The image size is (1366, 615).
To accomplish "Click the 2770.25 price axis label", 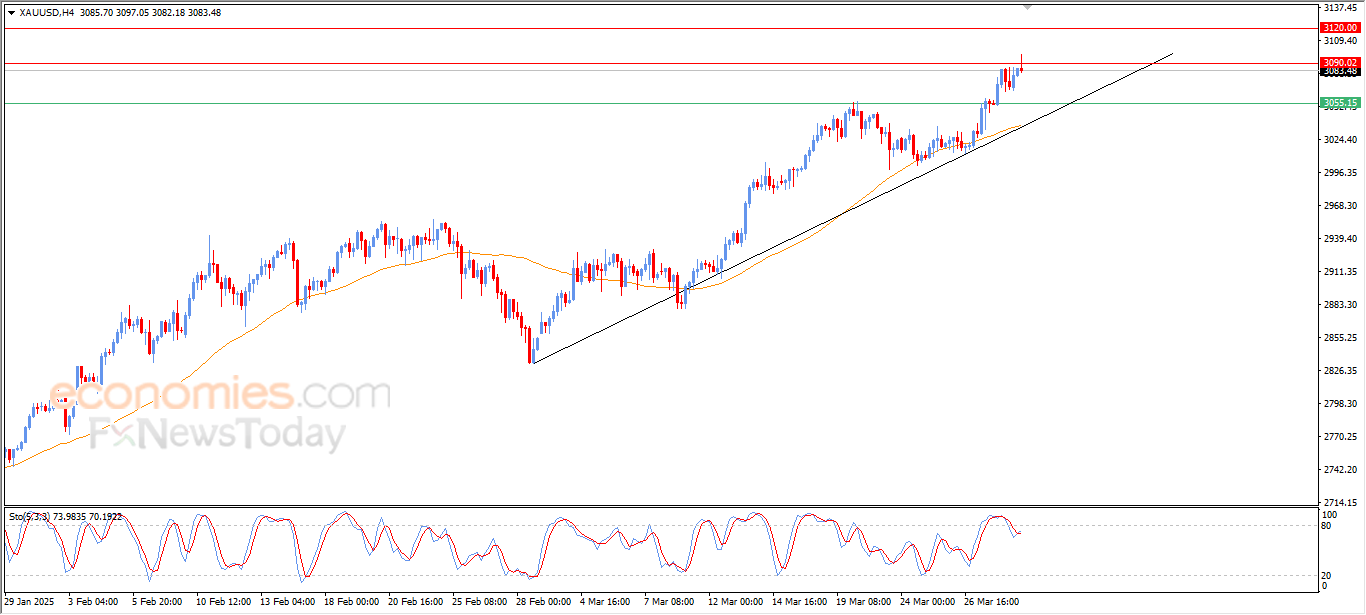I will click(1339, 437).
